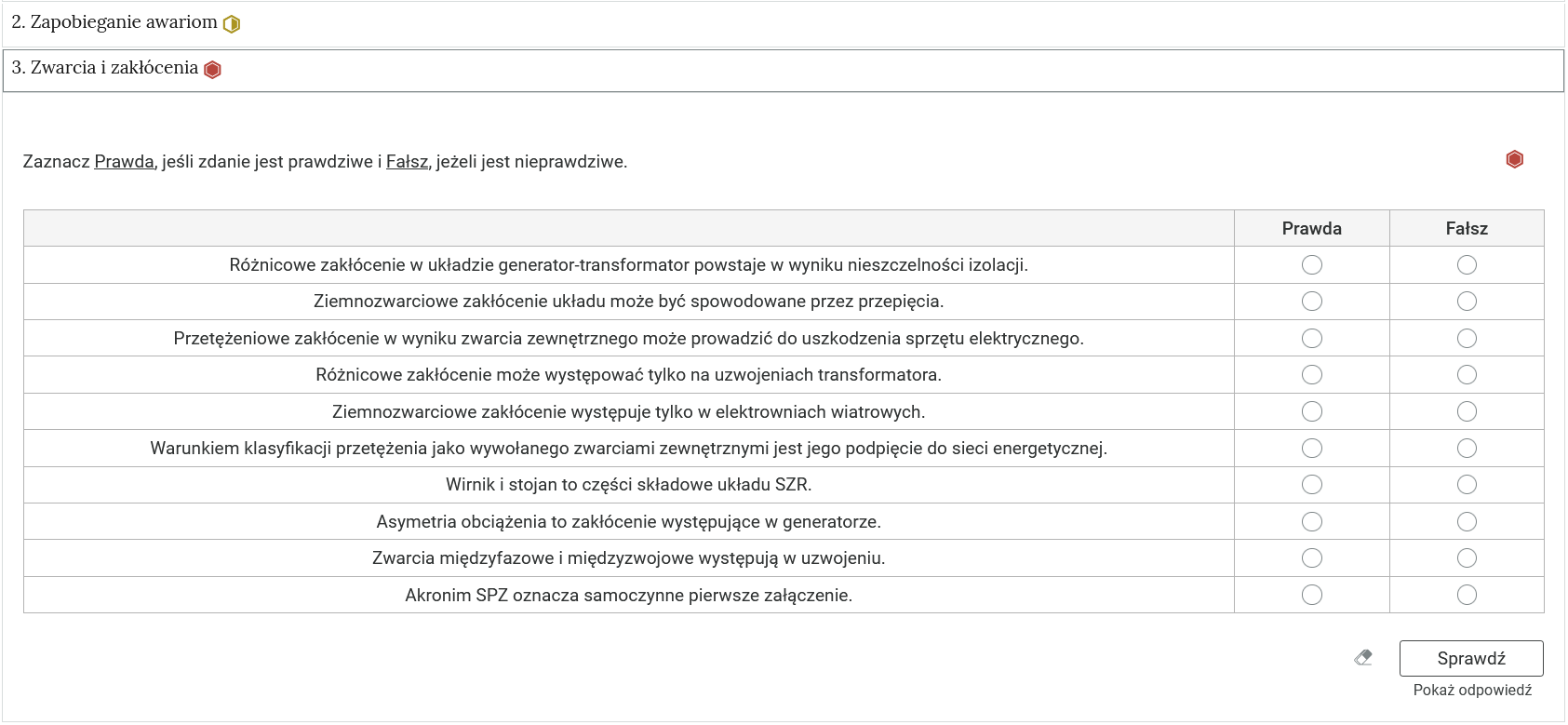Expand the section 2. Zapobieganie awariom
The width and height of the screenshot is (1568, 725).
tap(114, 23)
